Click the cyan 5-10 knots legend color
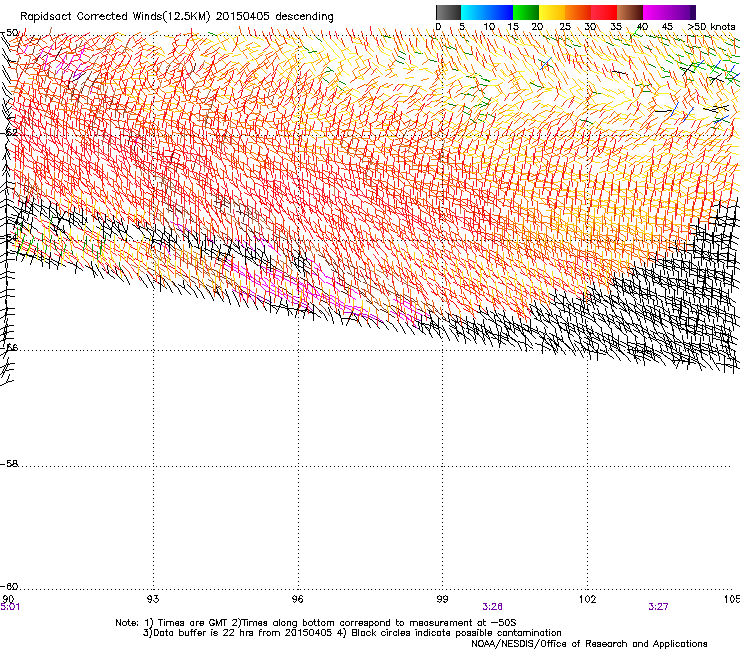Viewport: 740px width, 650px height. (474, 12)
